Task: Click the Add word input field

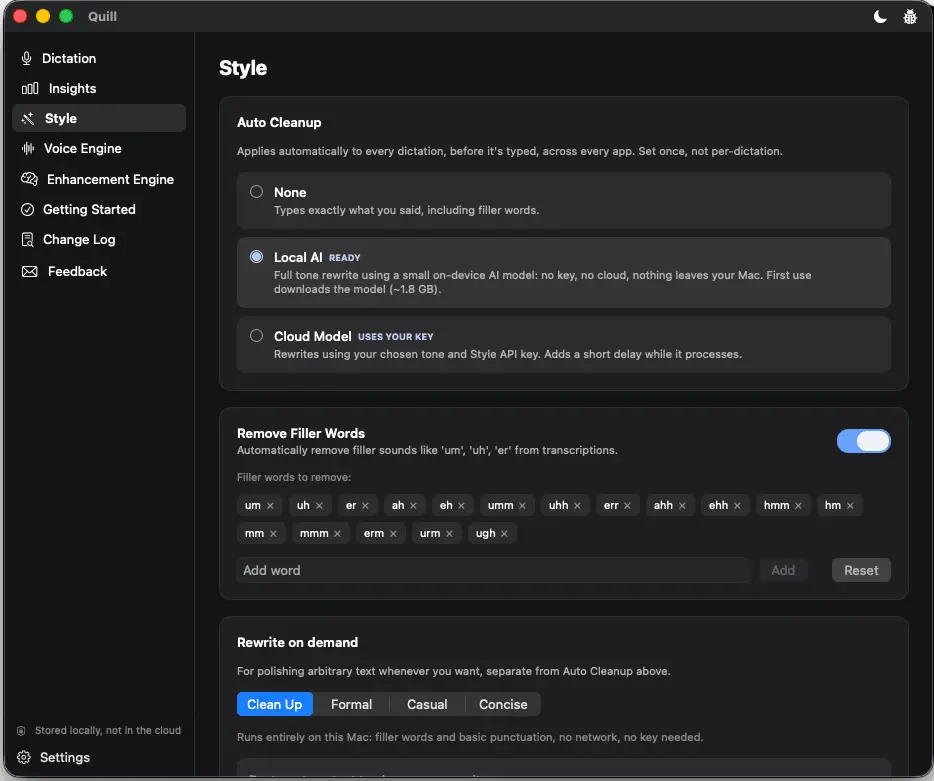Action: (x=494, y=571)
